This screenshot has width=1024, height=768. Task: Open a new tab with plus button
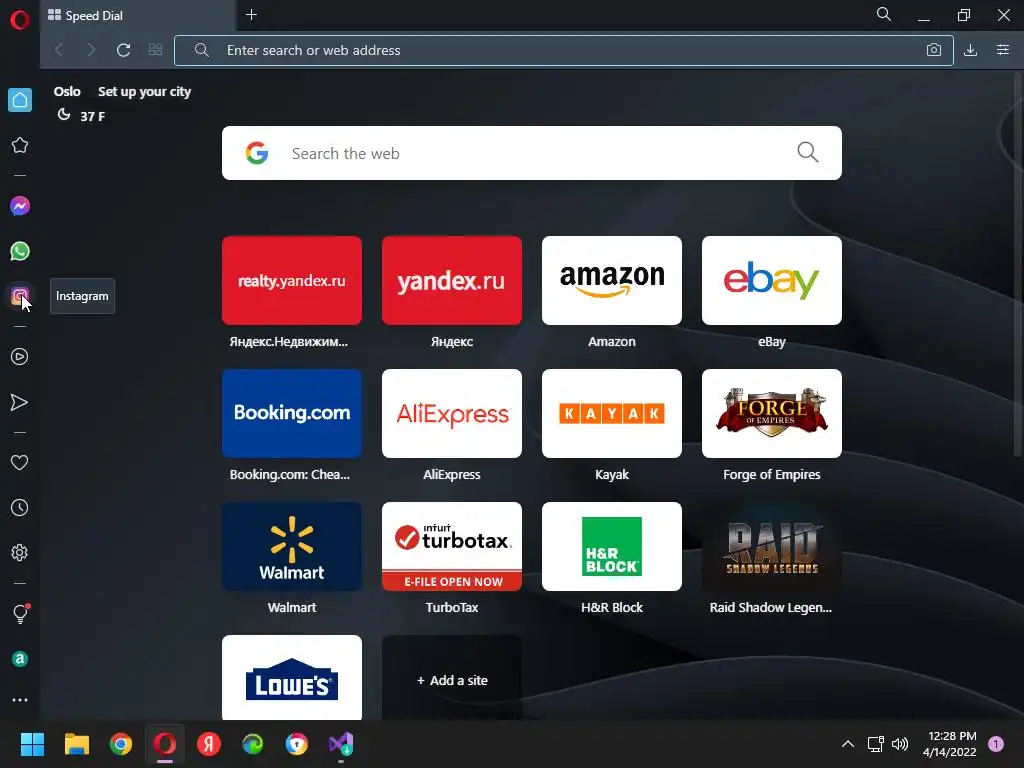[x=251, y=15]
